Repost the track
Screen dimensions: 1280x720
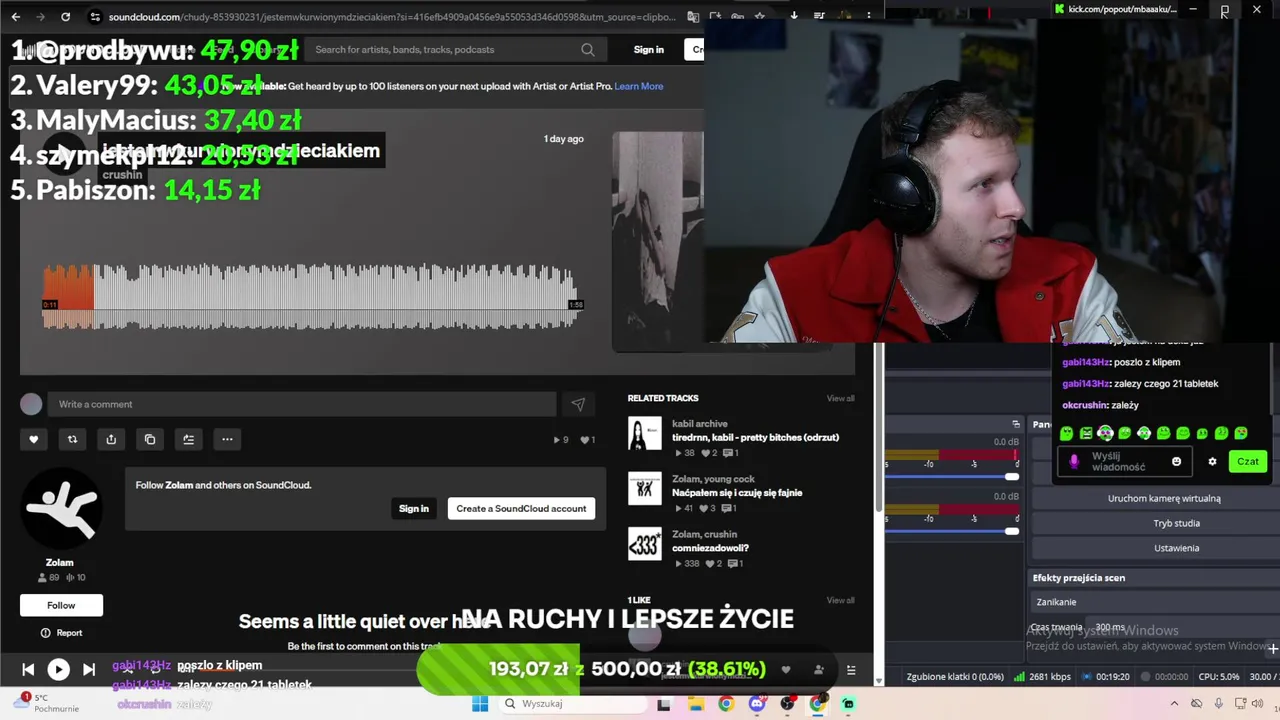[72, 439]
